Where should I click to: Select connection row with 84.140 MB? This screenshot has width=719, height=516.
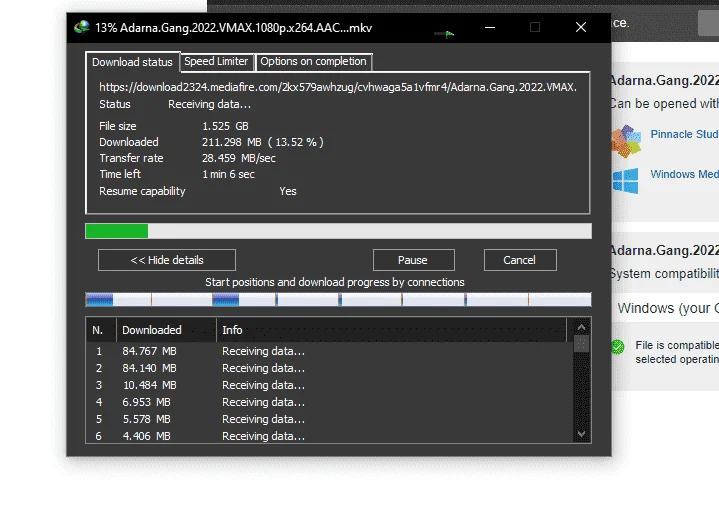tap(329, 368)
